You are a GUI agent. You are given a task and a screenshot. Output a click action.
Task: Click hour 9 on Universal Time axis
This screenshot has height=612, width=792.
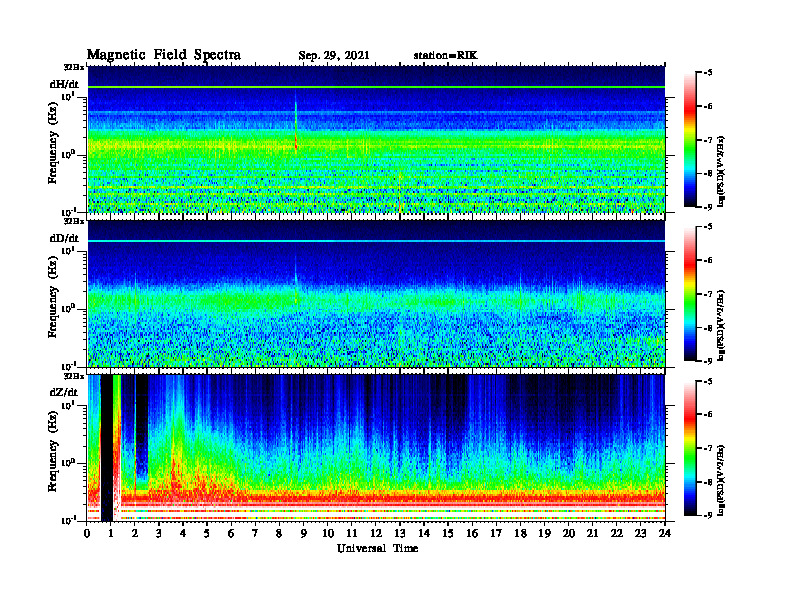point(304,534)
